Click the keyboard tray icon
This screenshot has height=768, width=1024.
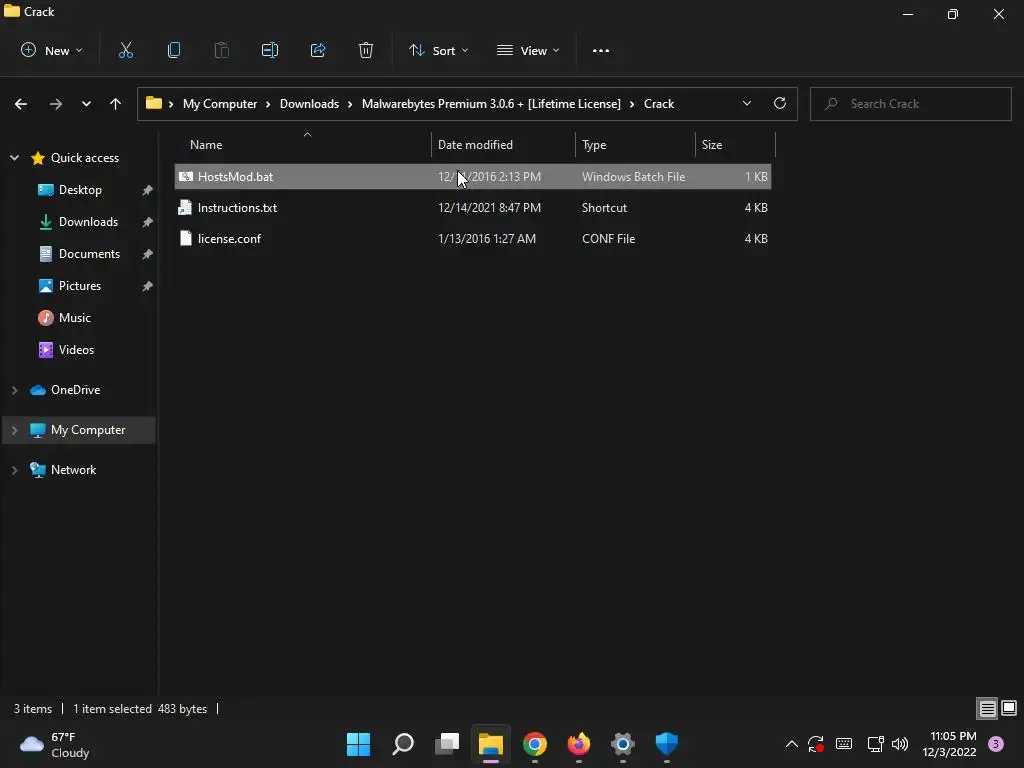(844, 744)
